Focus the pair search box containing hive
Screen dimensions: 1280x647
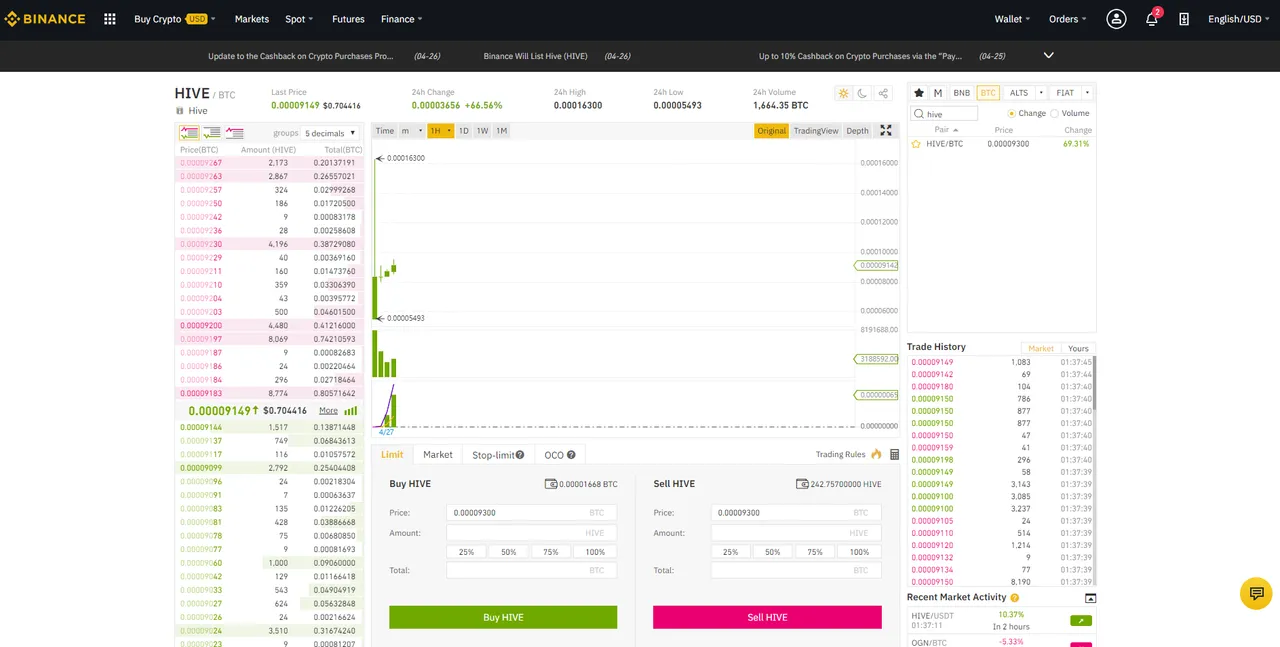(945, 114)
